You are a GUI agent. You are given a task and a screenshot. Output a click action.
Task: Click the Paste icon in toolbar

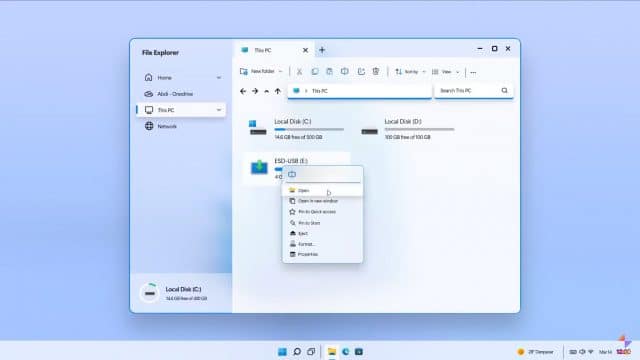tap(329, 72)
